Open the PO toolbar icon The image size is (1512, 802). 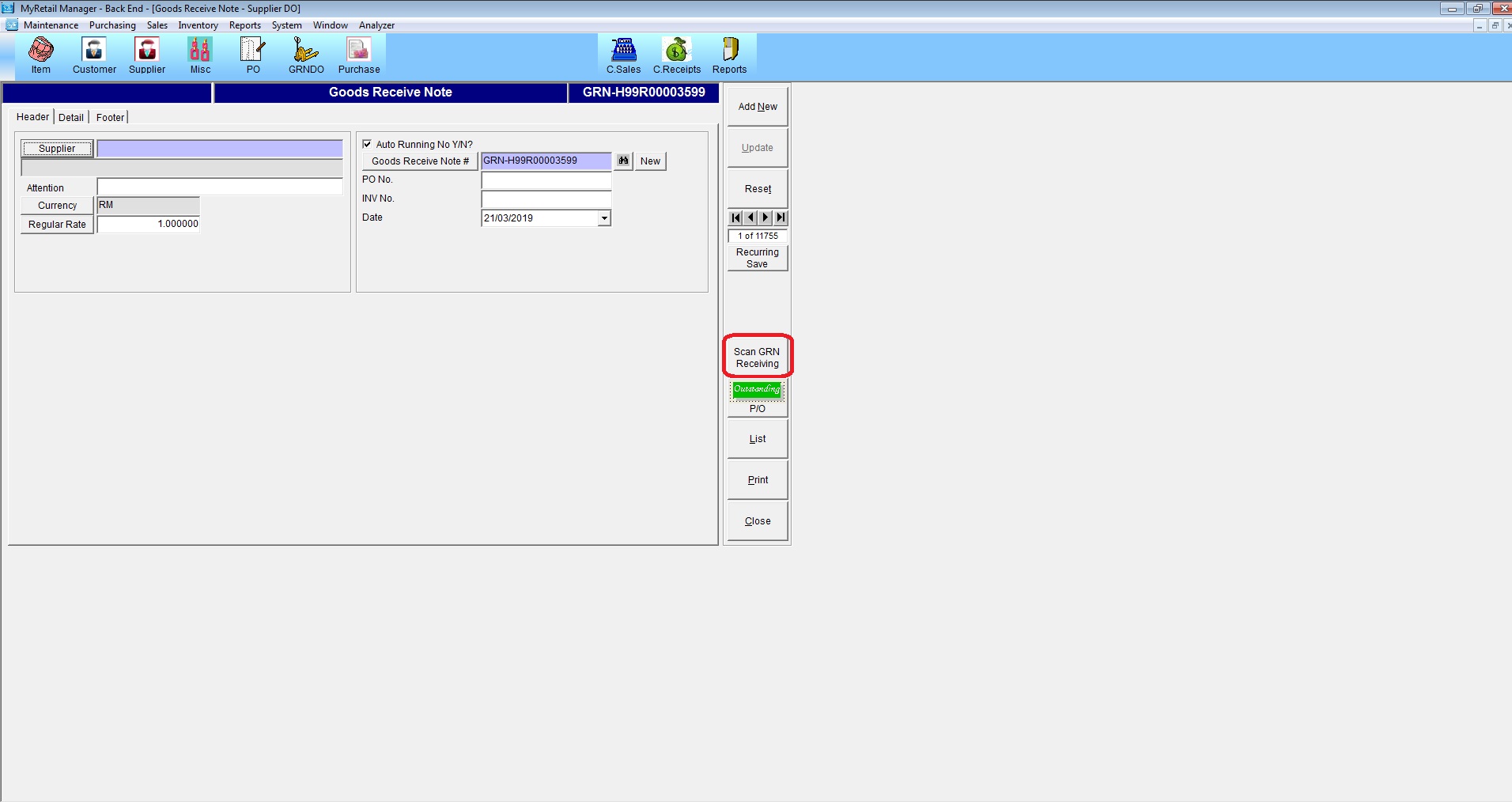tap(253, 55)
